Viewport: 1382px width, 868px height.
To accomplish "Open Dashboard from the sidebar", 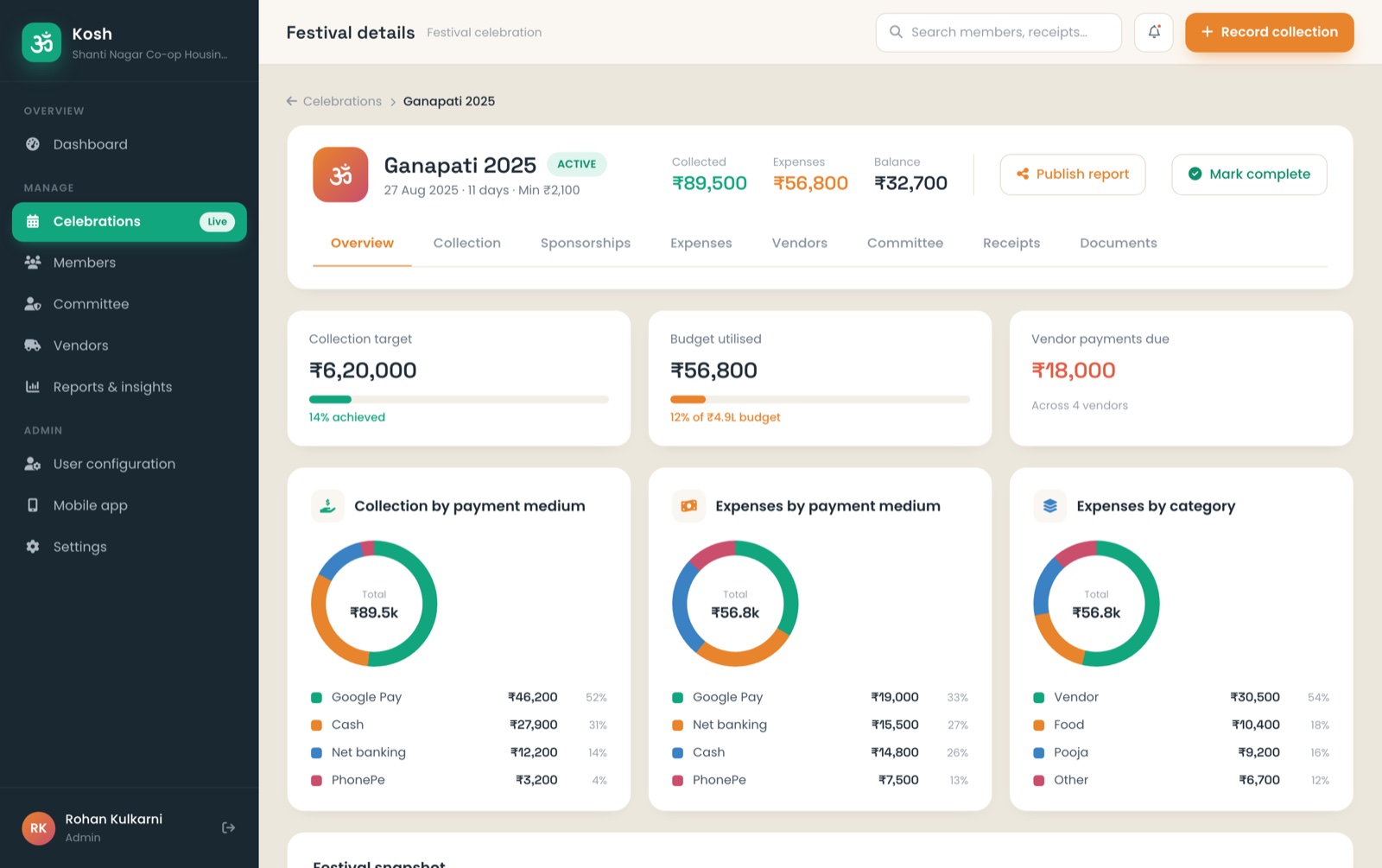I will tap(130, 144).
